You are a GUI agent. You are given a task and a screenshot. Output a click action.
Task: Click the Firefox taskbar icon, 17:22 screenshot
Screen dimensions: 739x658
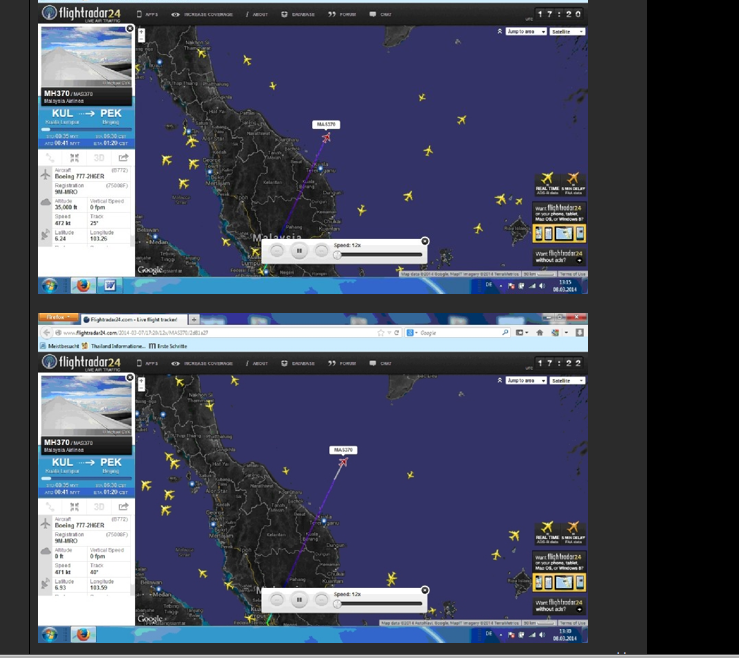83,634
